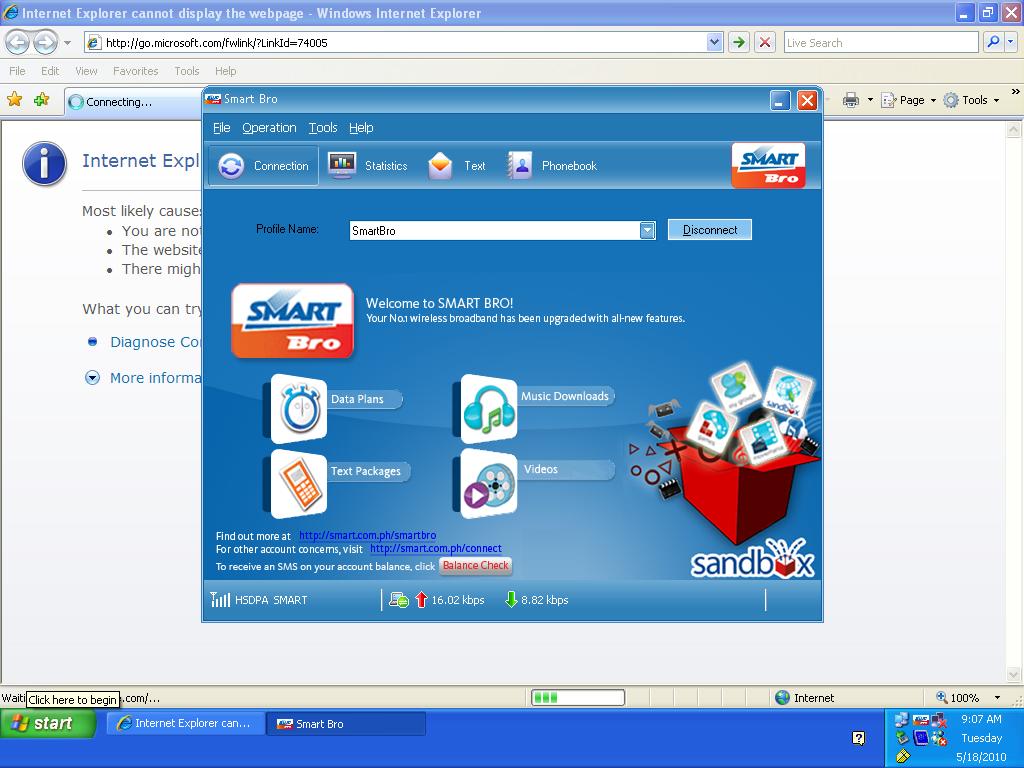
Task: Select the Music Downloads label
Action: (x=565, y=396)
